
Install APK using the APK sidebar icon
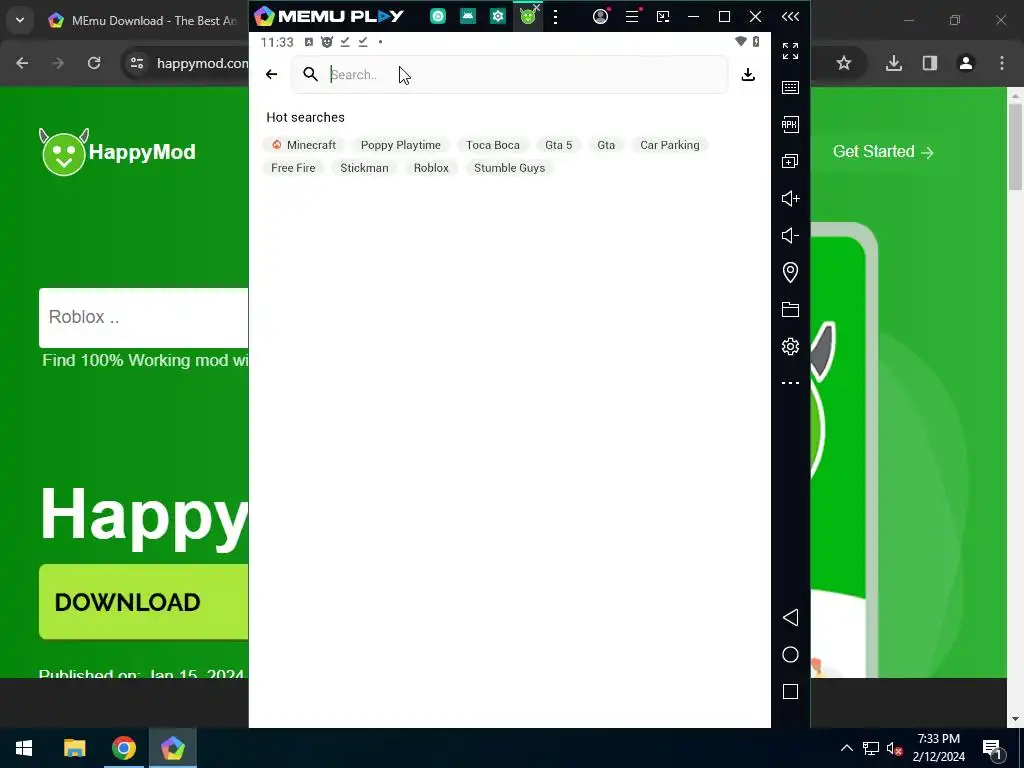tap(790, 124)
